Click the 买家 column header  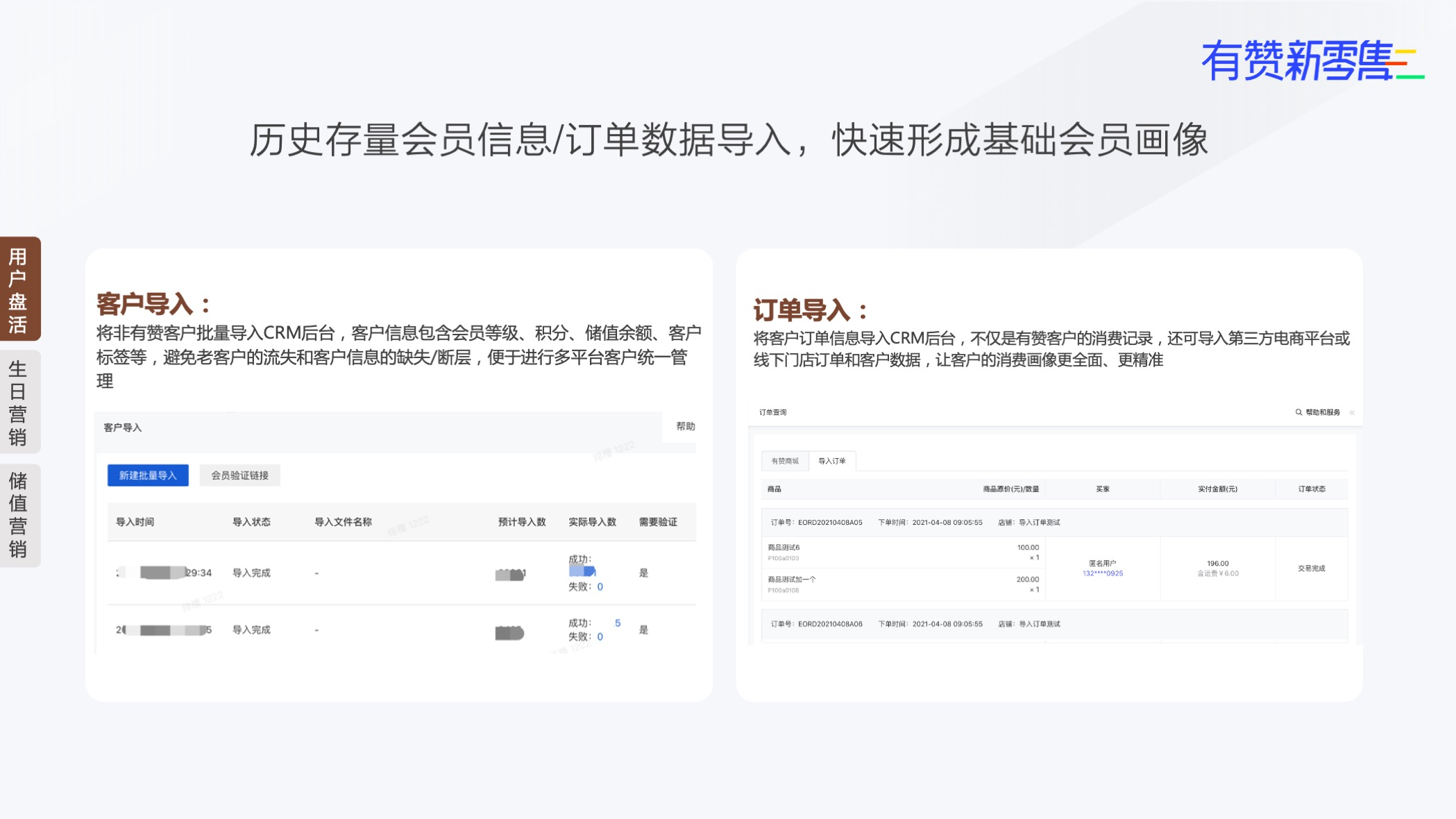[x=1103, y=489]
